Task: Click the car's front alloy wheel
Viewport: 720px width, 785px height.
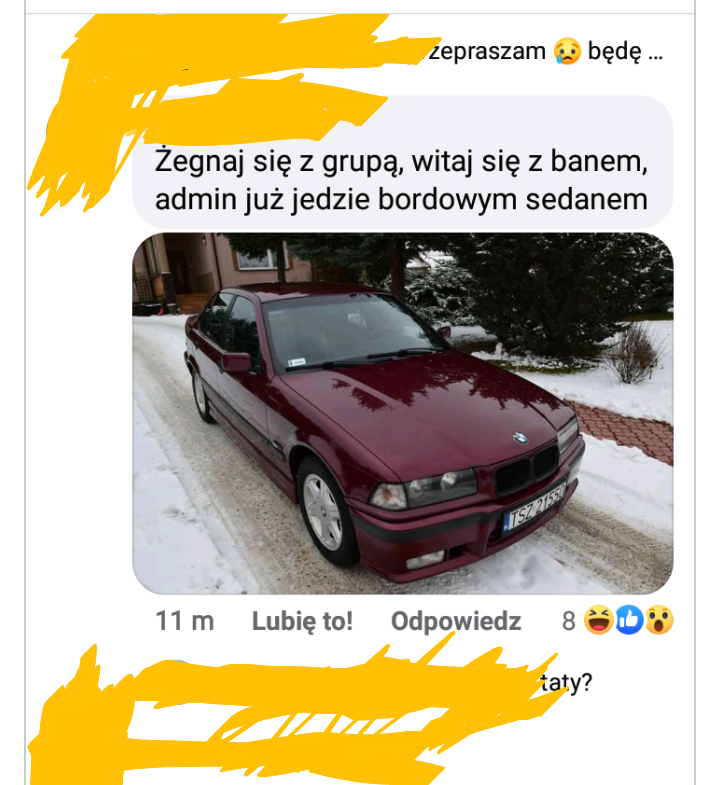Action: click(324, 512)
